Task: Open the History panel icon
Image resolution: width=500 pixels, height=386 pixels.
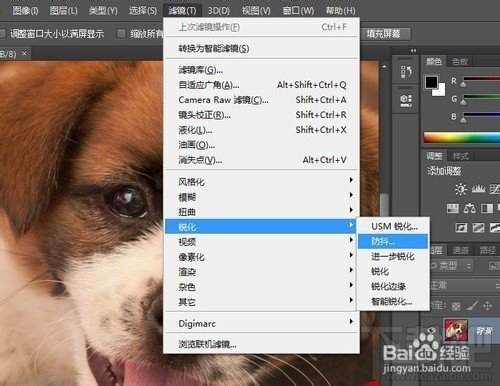Action: tap(406, 72)
